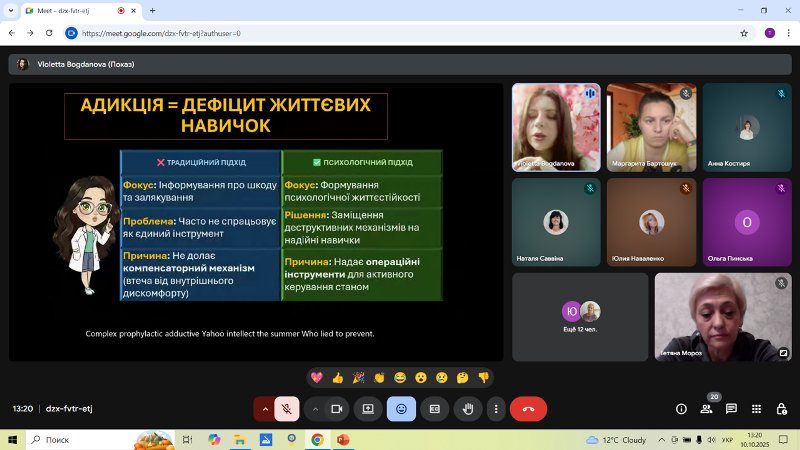Open meeting details info icon
This screenshot has height=450, width=800.
[x=681, y=408]
